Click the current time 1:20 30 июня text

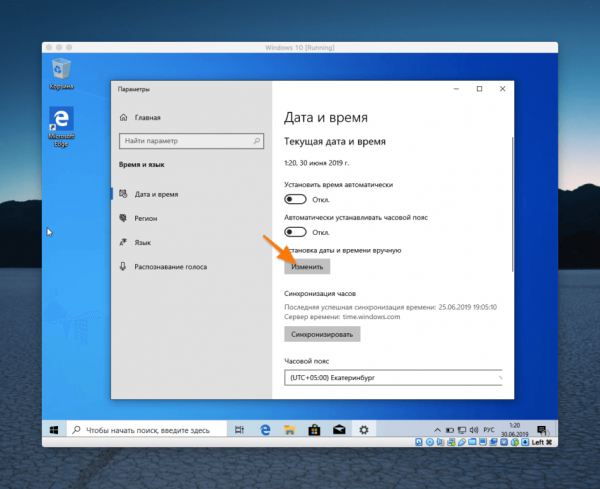tap(316, 163)
